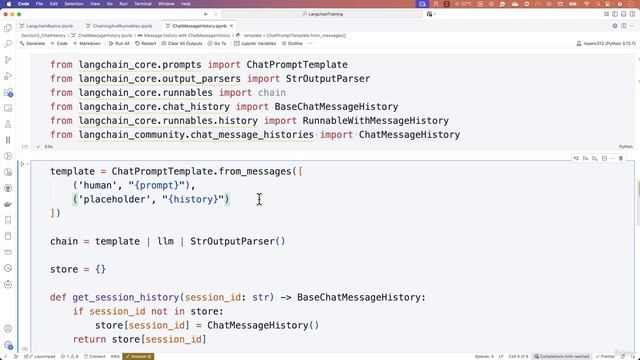Viewport: 640px width, 360px height.
Task: Open the Wi-Fi menu in macOS menu bar
Action: [587, 4]
